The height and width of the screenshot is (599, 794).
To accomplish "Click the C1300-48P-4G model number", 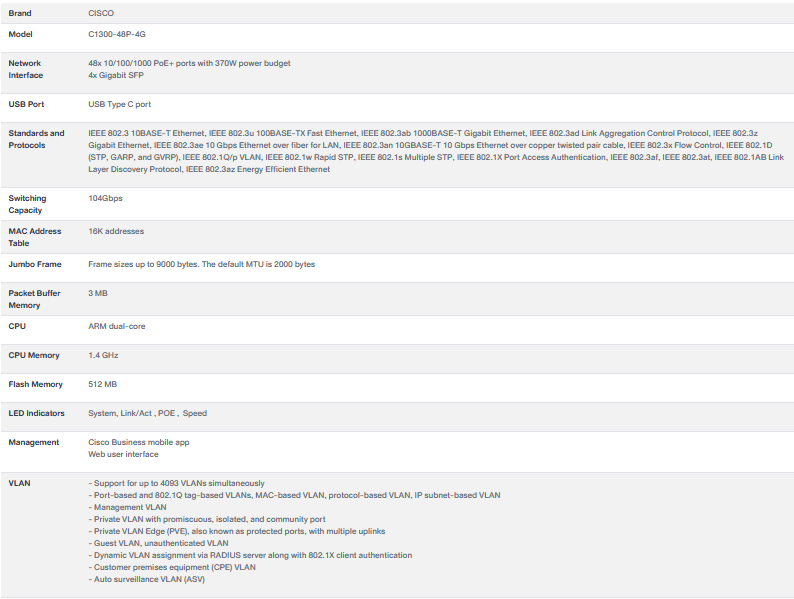I will 117,34.
